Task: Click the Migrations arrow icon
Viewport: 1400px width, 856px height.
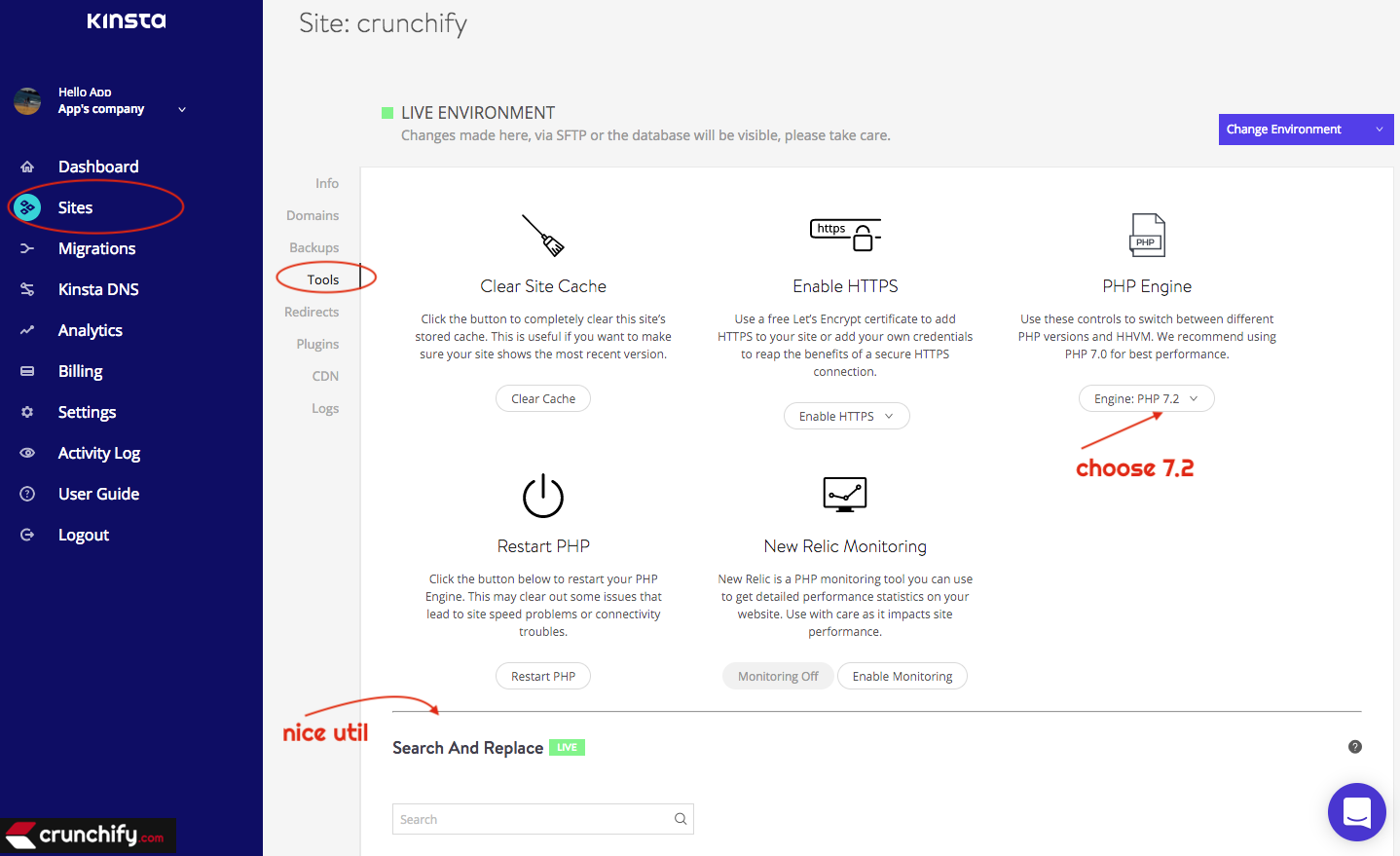Action: coord(27,248)
